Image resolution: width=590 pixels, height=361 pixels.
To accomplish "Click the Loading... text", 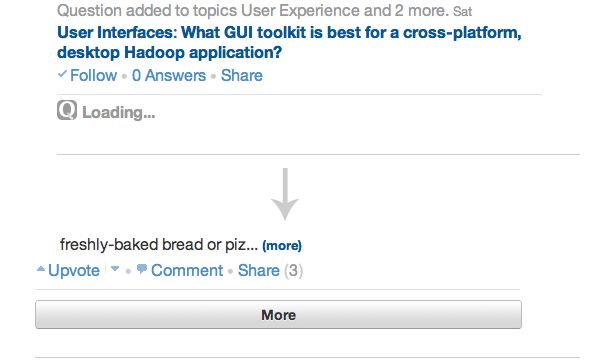I will pyautogui.click(x=119, y=112).
